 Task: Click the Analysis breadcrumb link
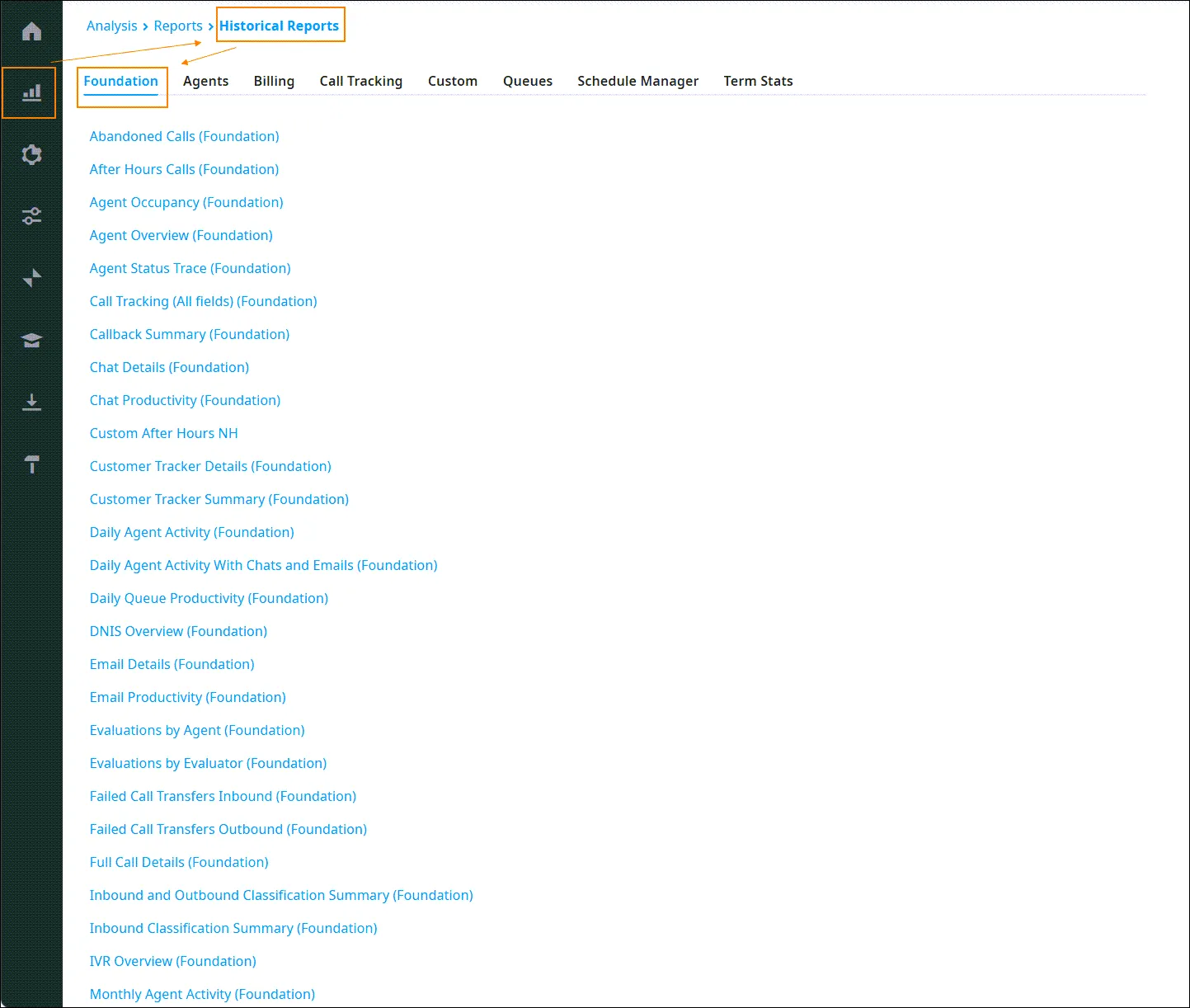(112, 26)
